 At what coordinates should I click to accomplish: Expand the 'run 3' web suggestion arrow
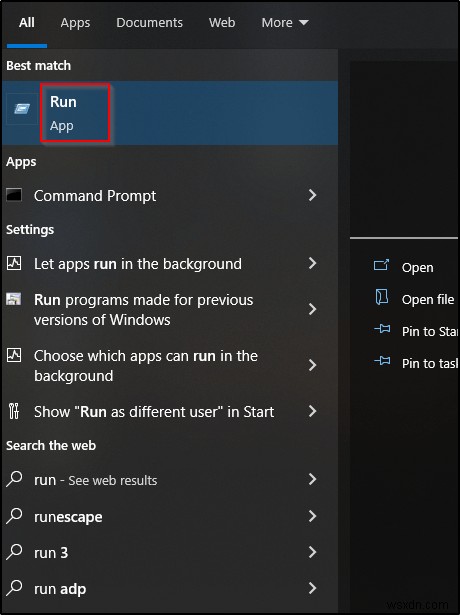[x=312, y=552]
